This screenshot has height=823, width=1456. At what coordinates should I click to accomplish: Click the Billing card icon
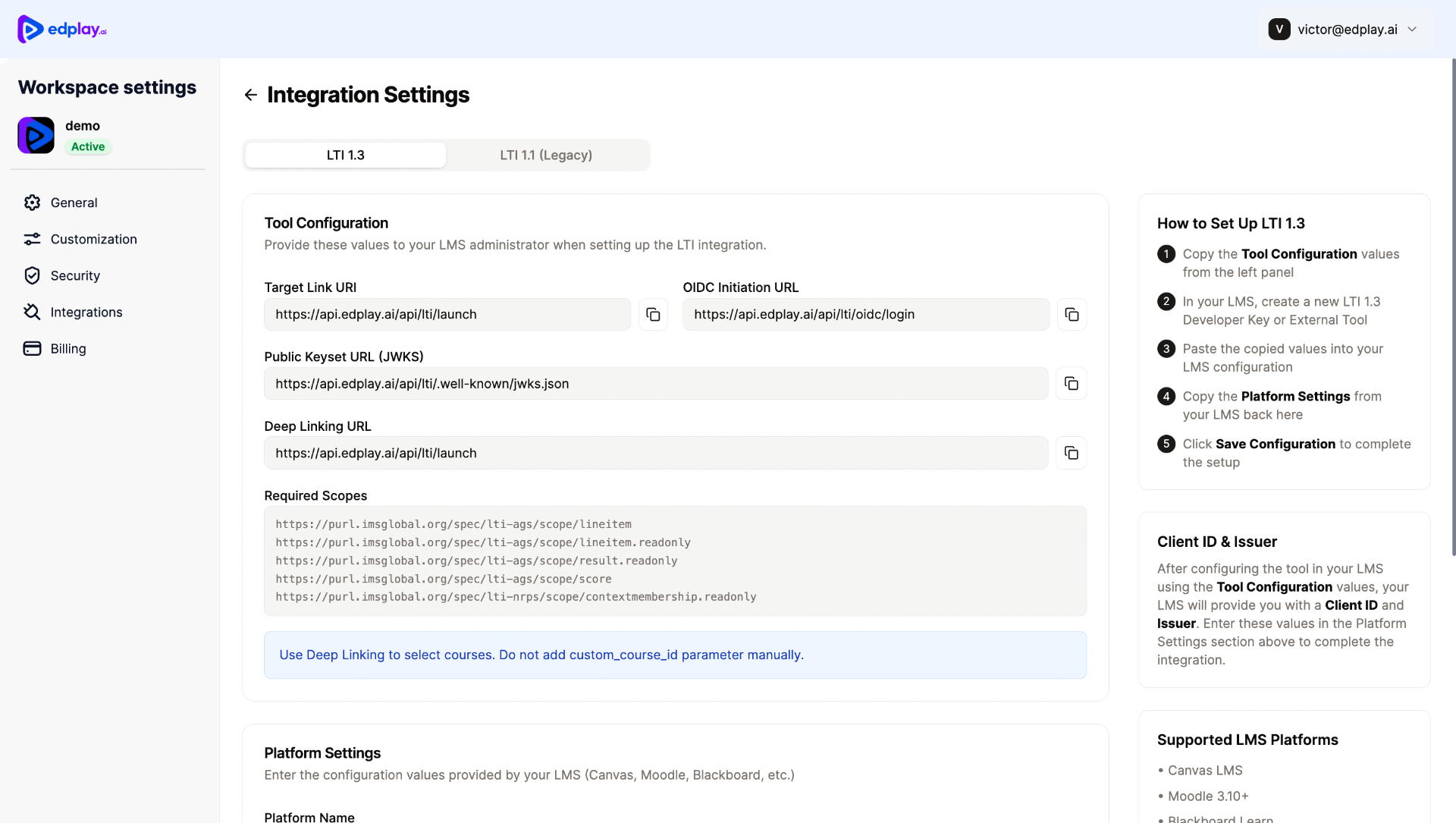click(x=32, y=348)
